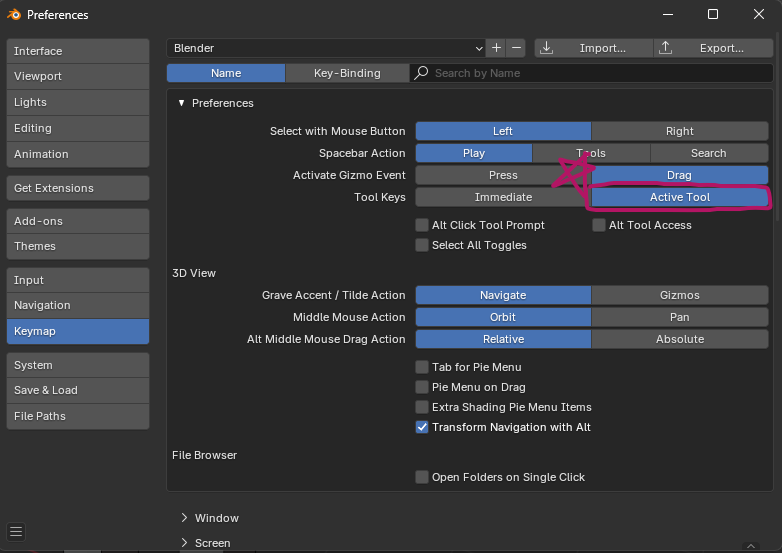Enable Extra Shading Pie Menu Items
Viewport: 782px width, 553px height.
coord(422,407)
